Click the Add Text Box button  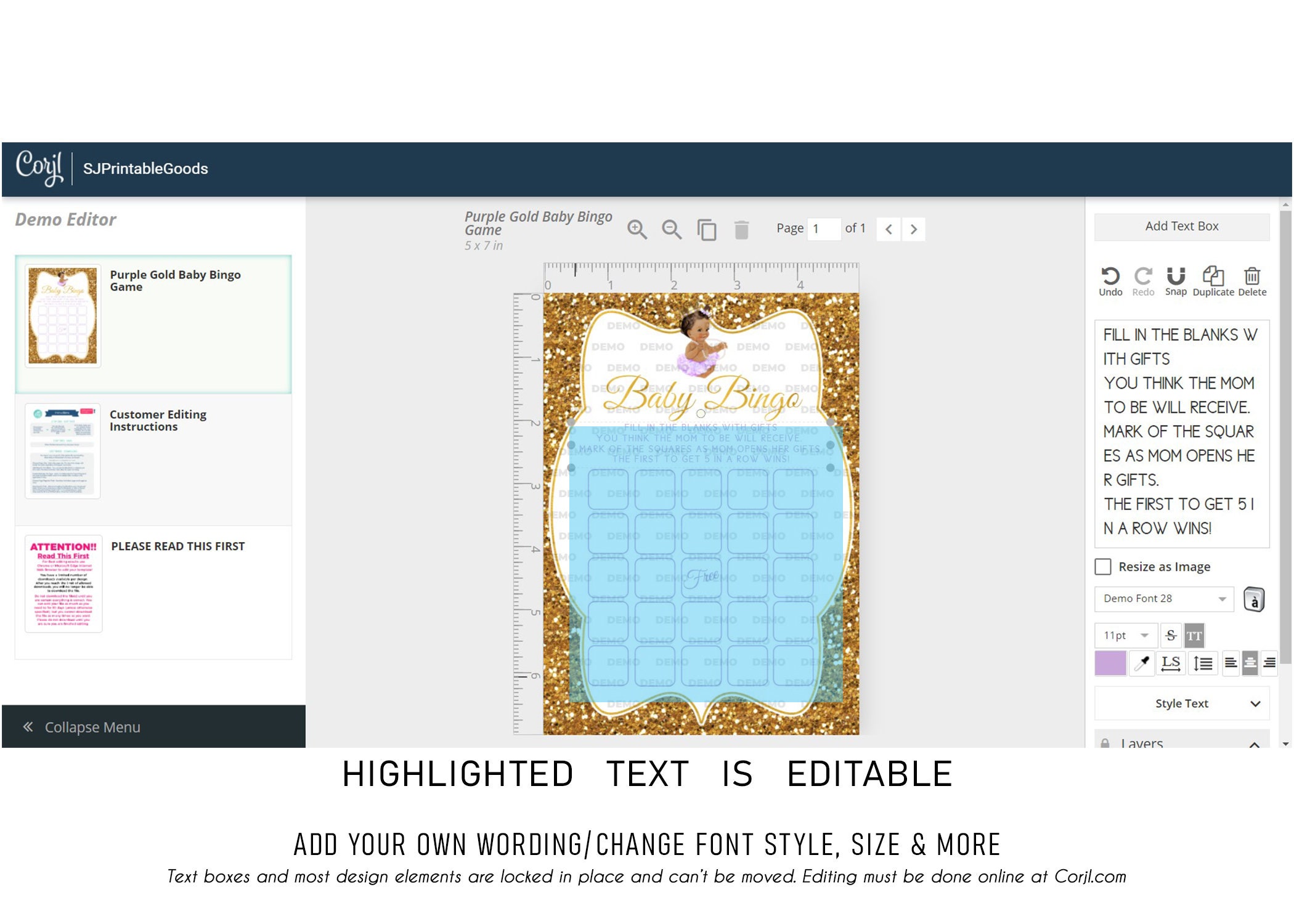[x=1182, y=226]
